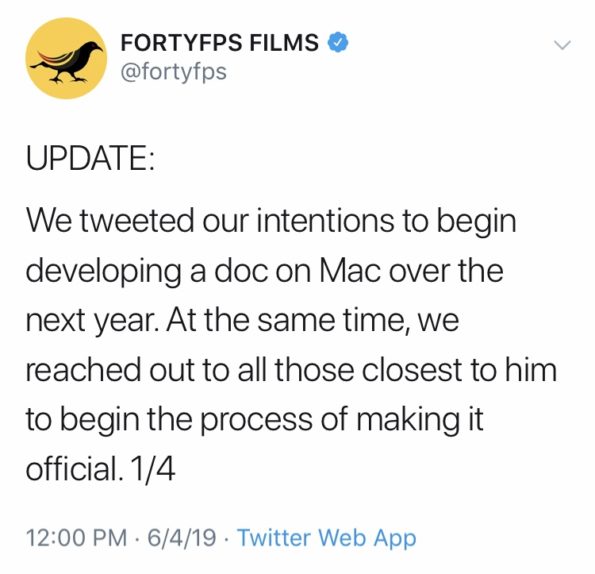
Task: Click the 12:00 PM timestamp
Action: click(x=77, y=538)
